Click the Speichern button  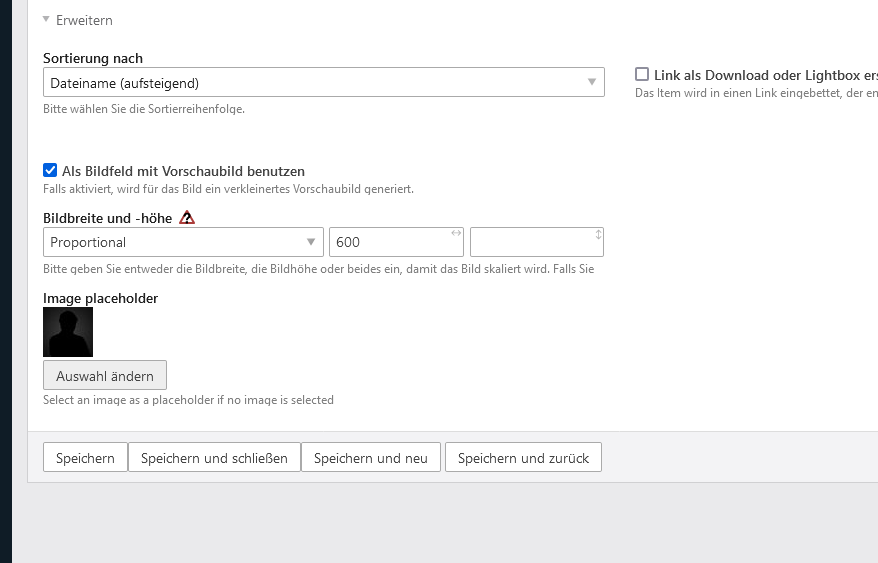(x=85, y=458)
